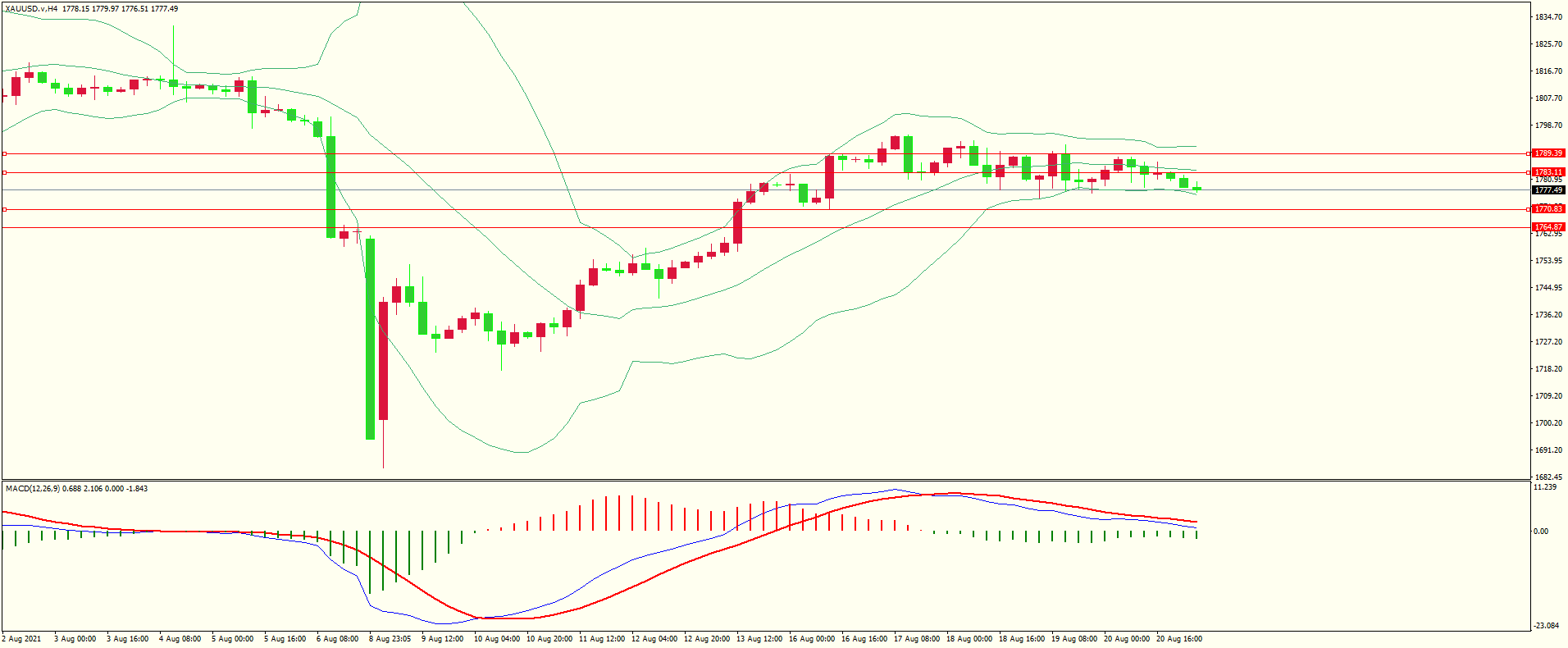Click the 1718.20 price scale label

coord(1548,369)
